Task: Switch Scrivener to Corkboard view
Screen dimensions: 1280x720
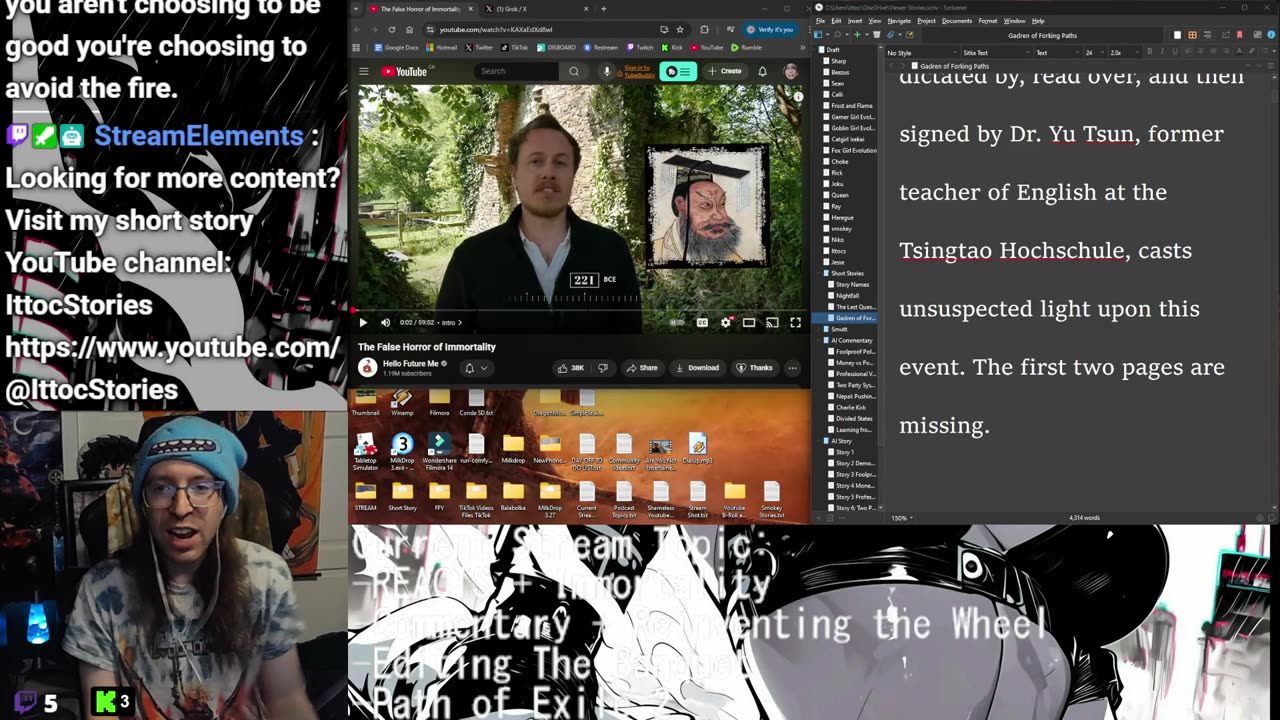Action: click(1192, 35)
